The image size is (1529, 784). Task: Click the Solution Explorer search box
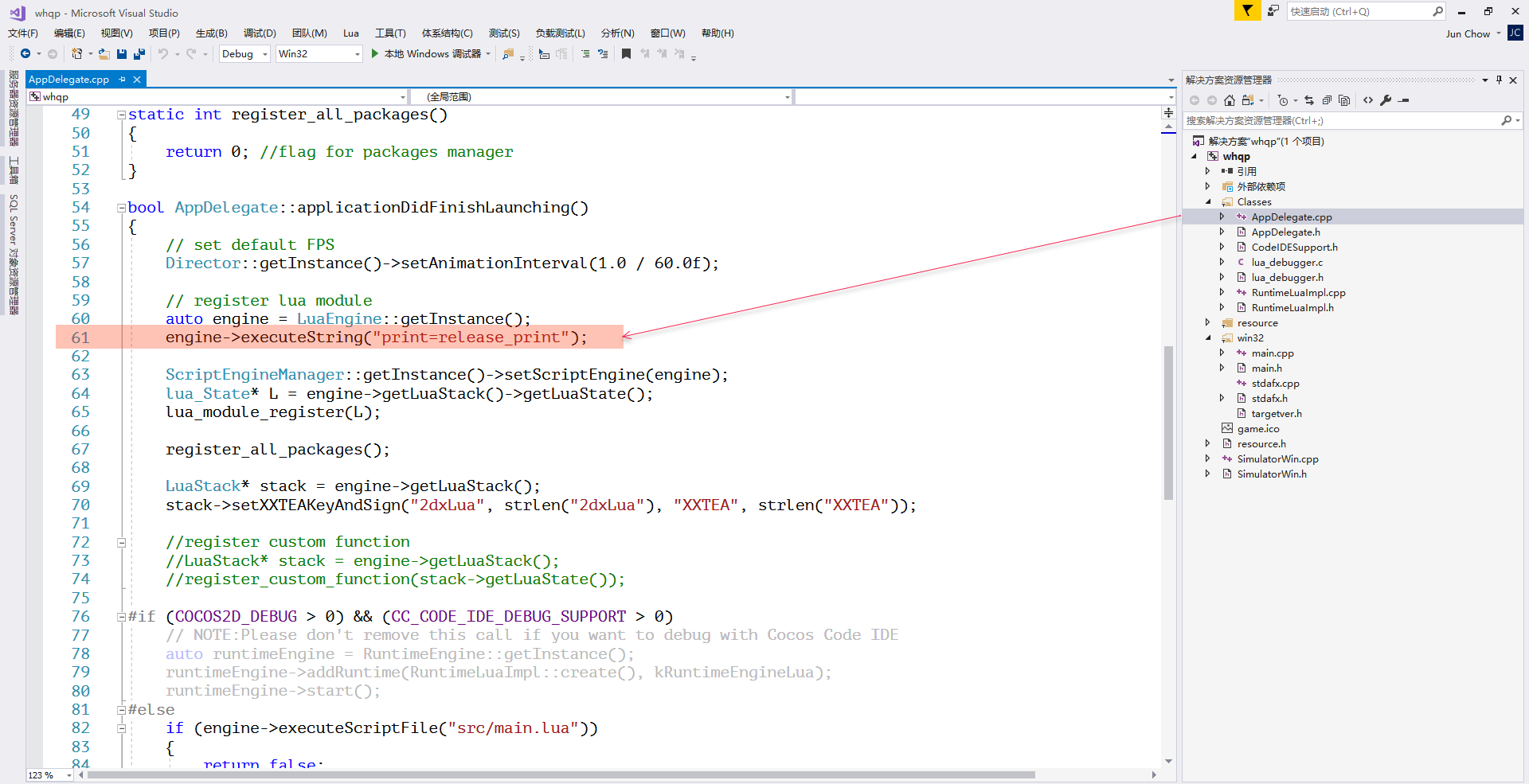click(1352, 121)
